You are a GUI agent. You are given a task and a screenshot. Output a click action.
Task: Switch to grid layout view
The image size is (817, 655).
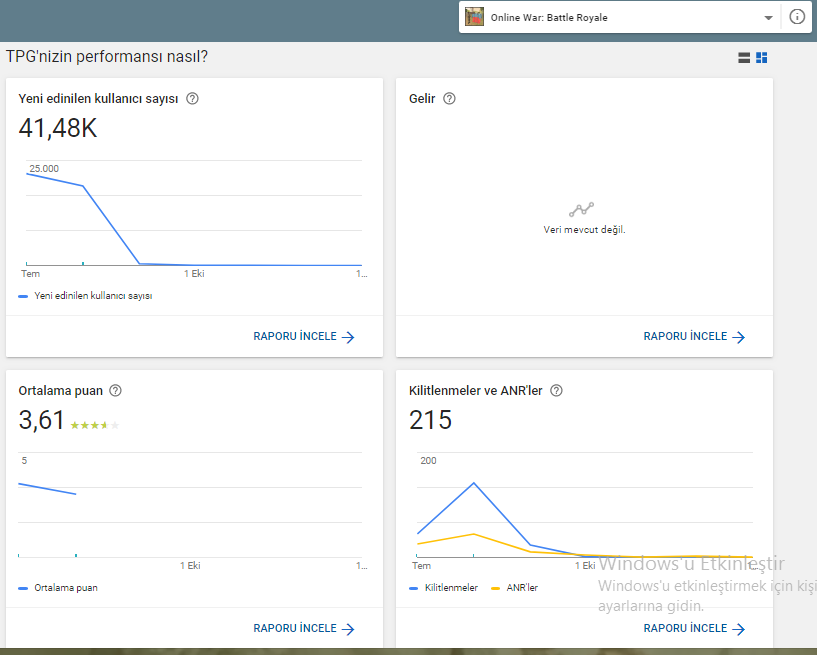click(x=761, y=58)
